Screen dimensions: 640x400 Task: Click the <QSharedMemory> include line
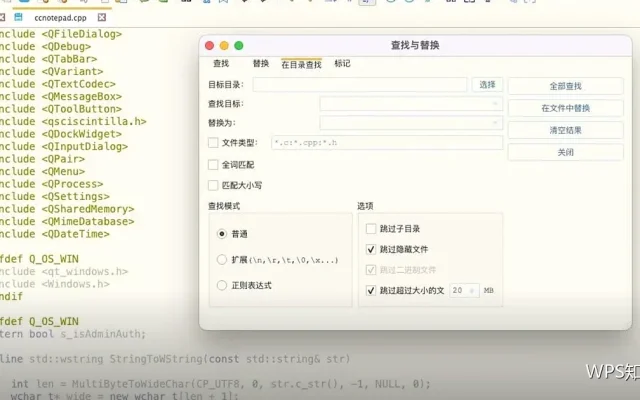(67, 209)
